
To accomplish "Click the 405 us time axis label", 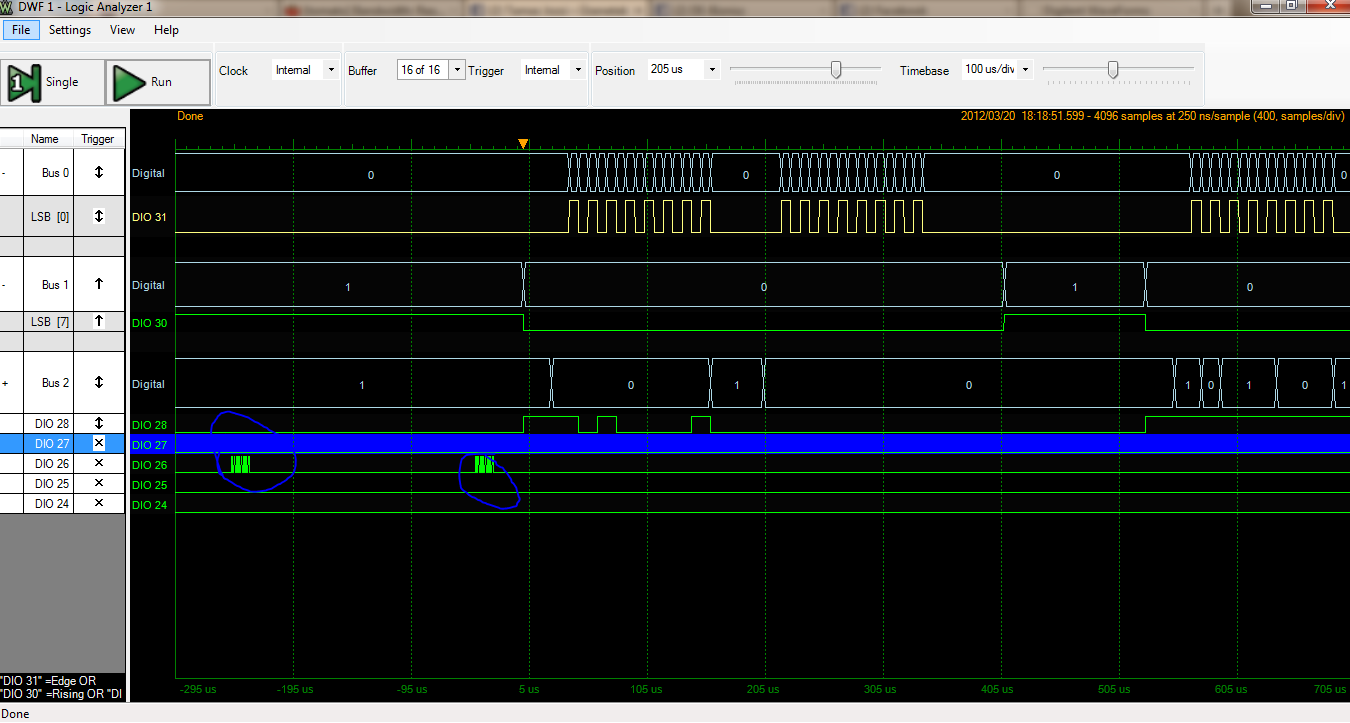I will [x=997, y=689].
